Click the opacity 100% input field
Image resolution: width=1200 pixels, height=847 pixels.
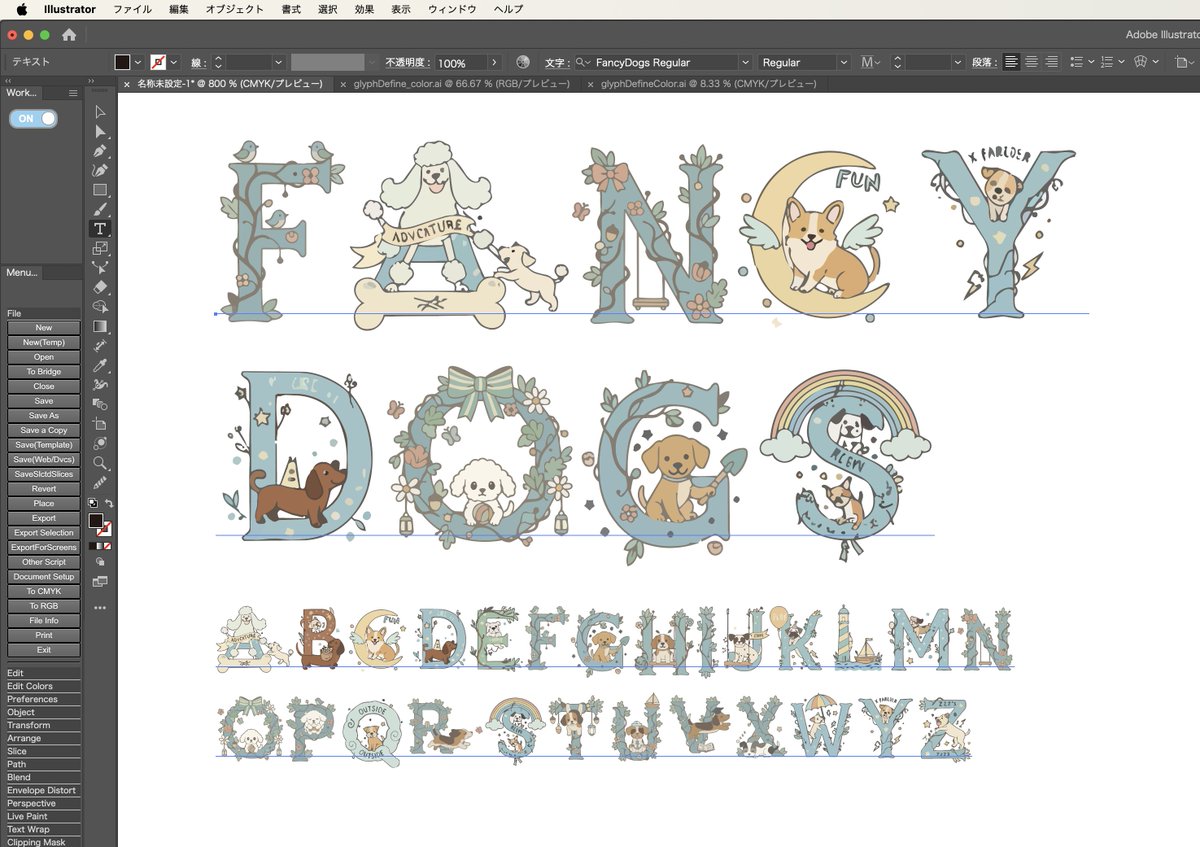point(460,62)
